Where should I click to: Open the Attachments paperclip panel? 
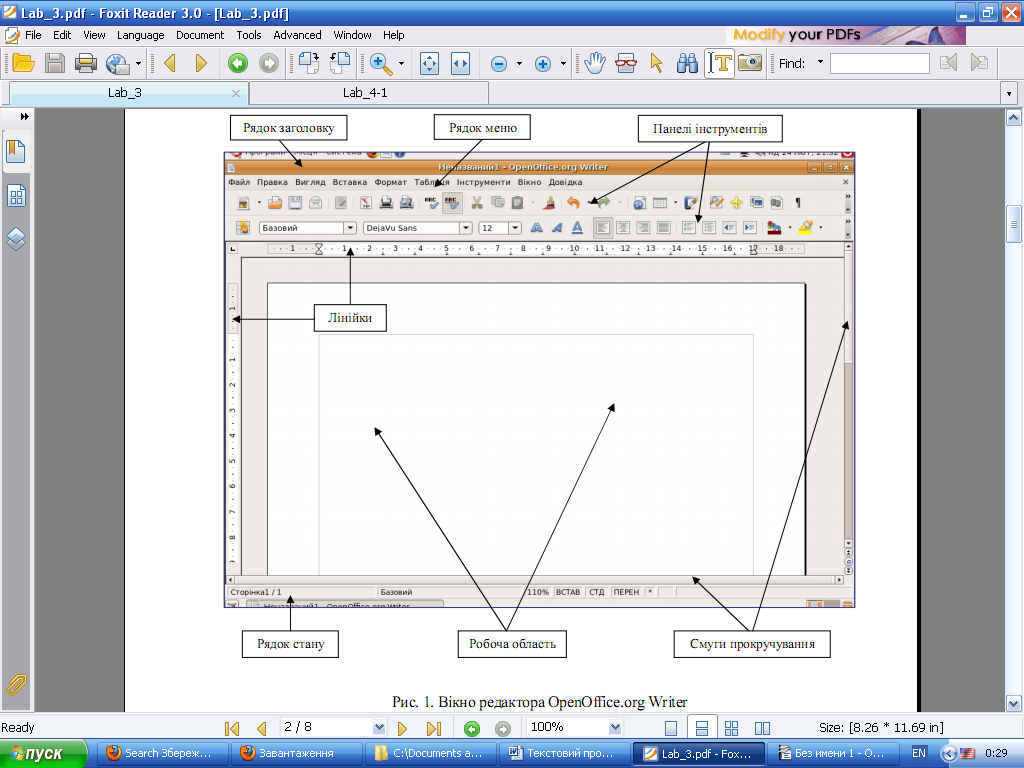tap(16, 685)
